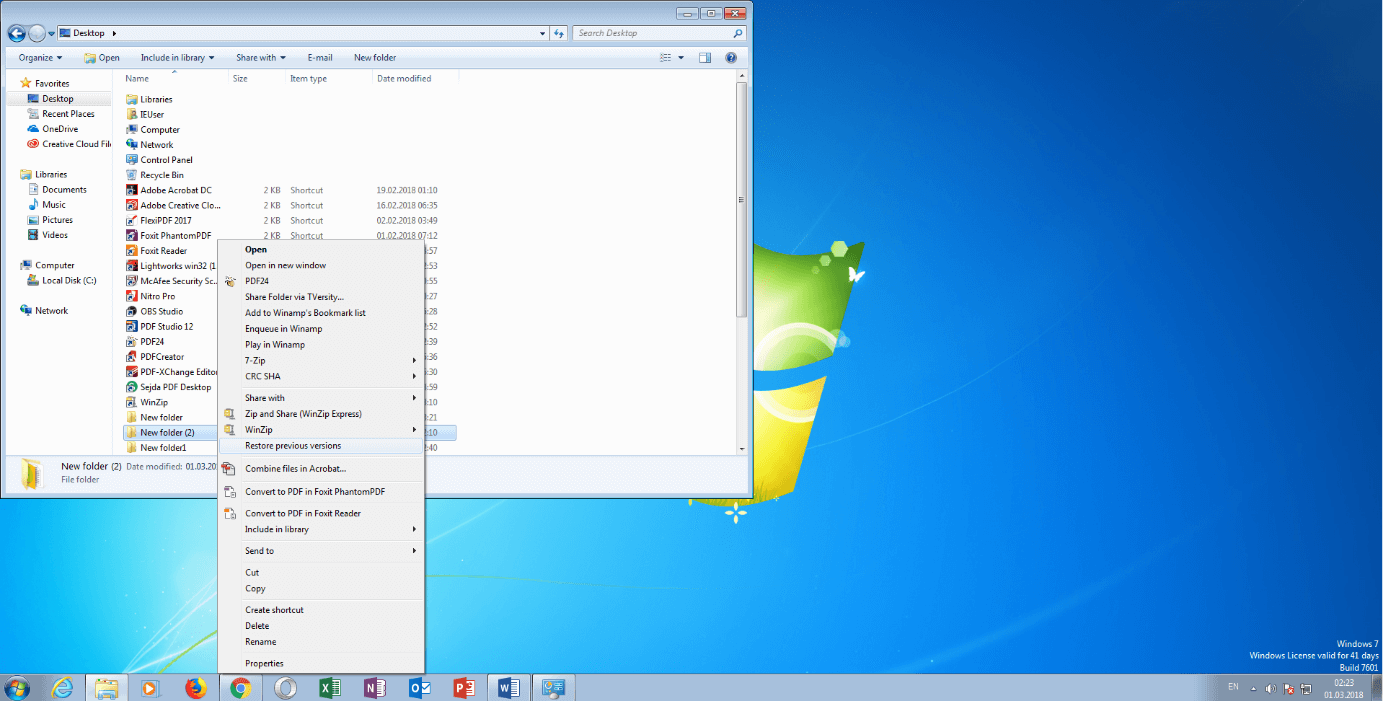The height and width of the screenshot is (701, 1383).
Task: Click the Adobe Acrobat DC shortcut icon
Action: [x=132, y=190]
